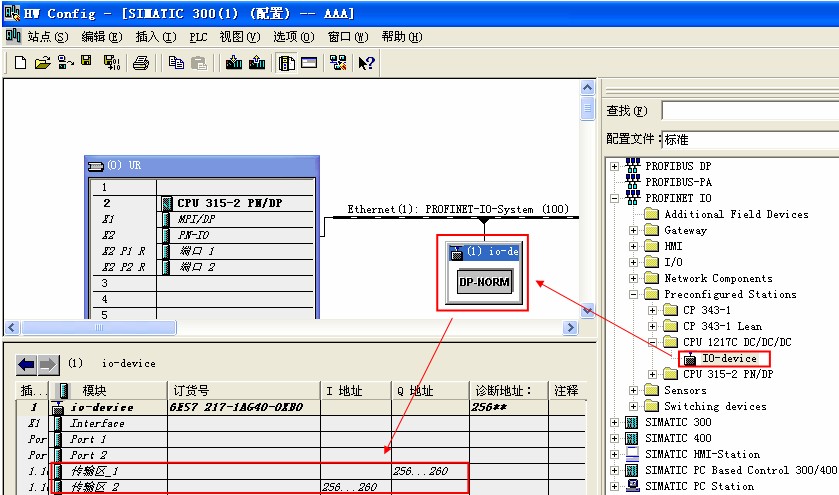
Task: Click the back arrow navigation button
Action: (x=26, y=365)
